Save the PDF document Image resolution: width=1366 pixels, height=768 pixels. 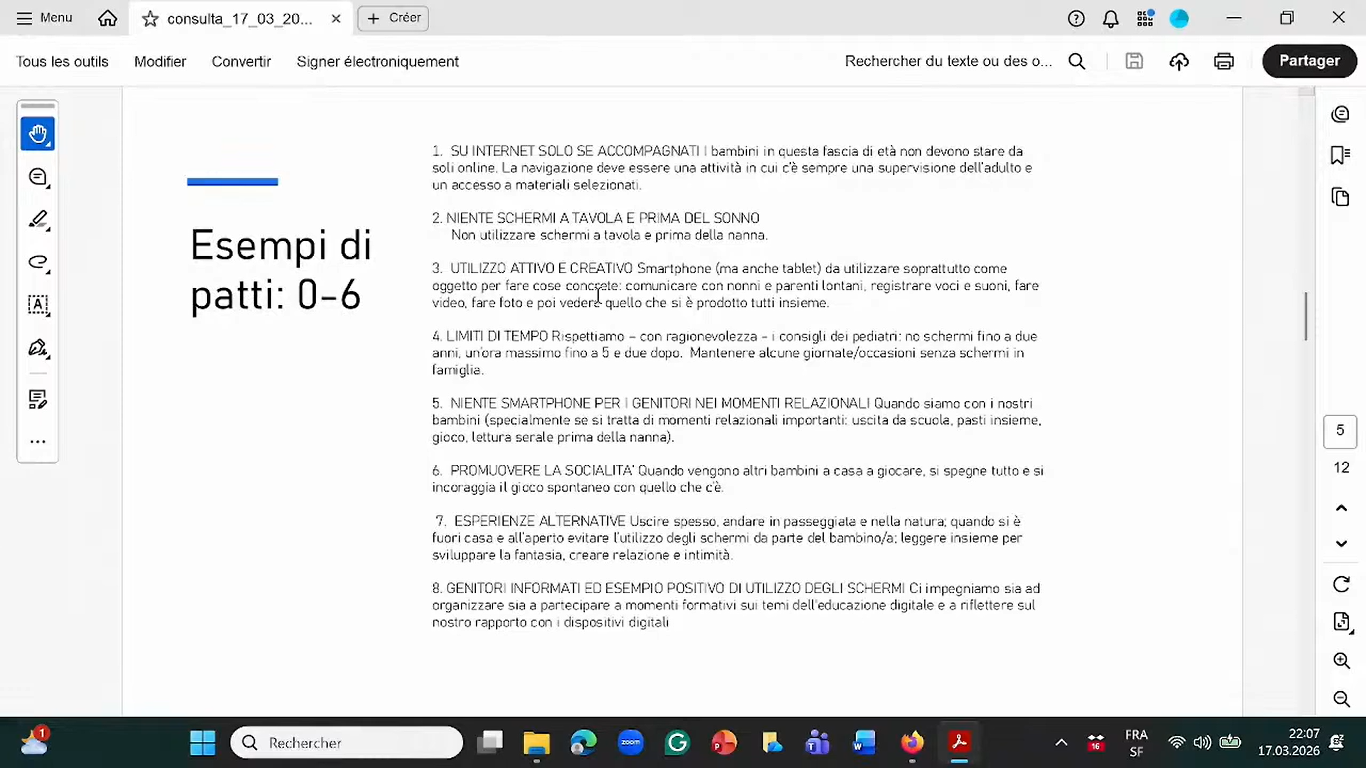(1134, 61)
